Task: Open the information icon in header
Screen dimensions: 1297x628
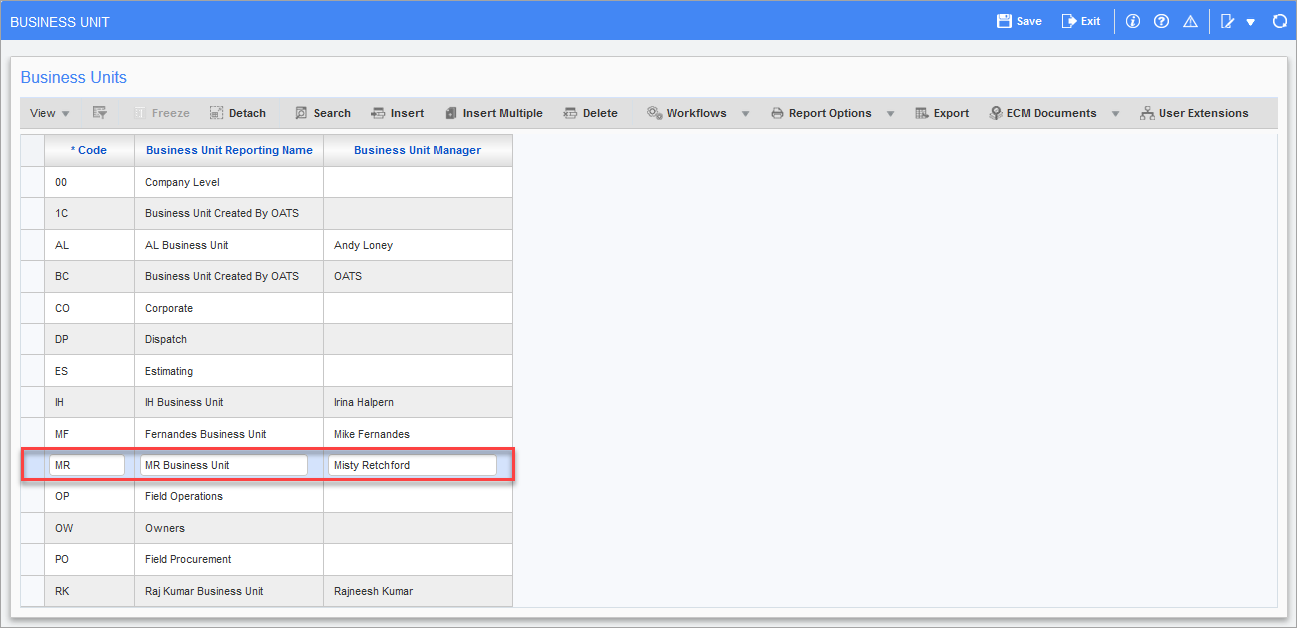Action: [1133, 21]
